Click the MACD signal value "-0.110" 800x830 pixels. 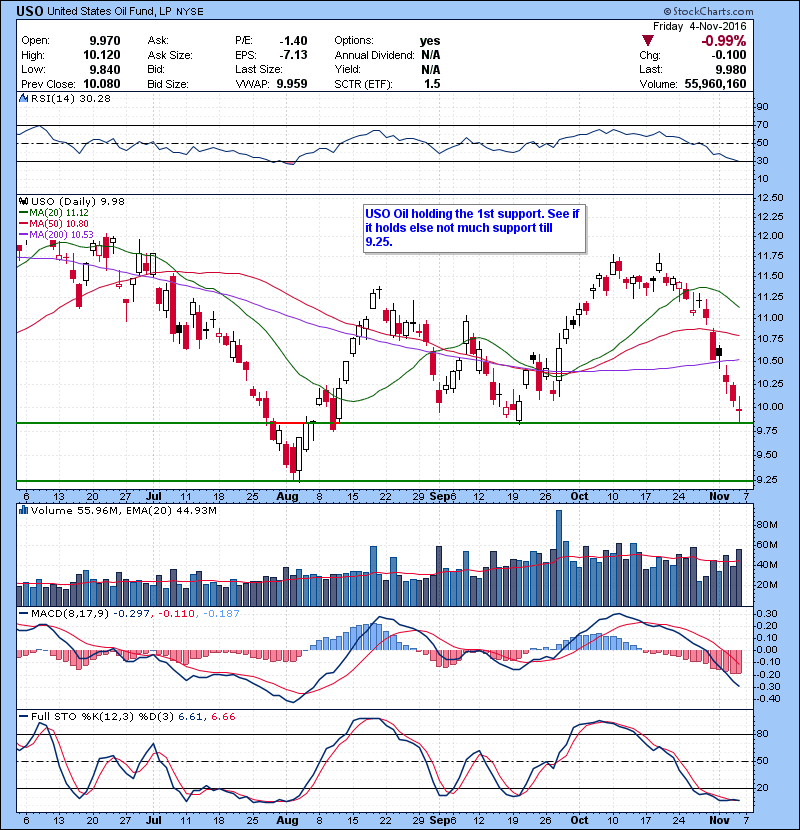(175, 614)
